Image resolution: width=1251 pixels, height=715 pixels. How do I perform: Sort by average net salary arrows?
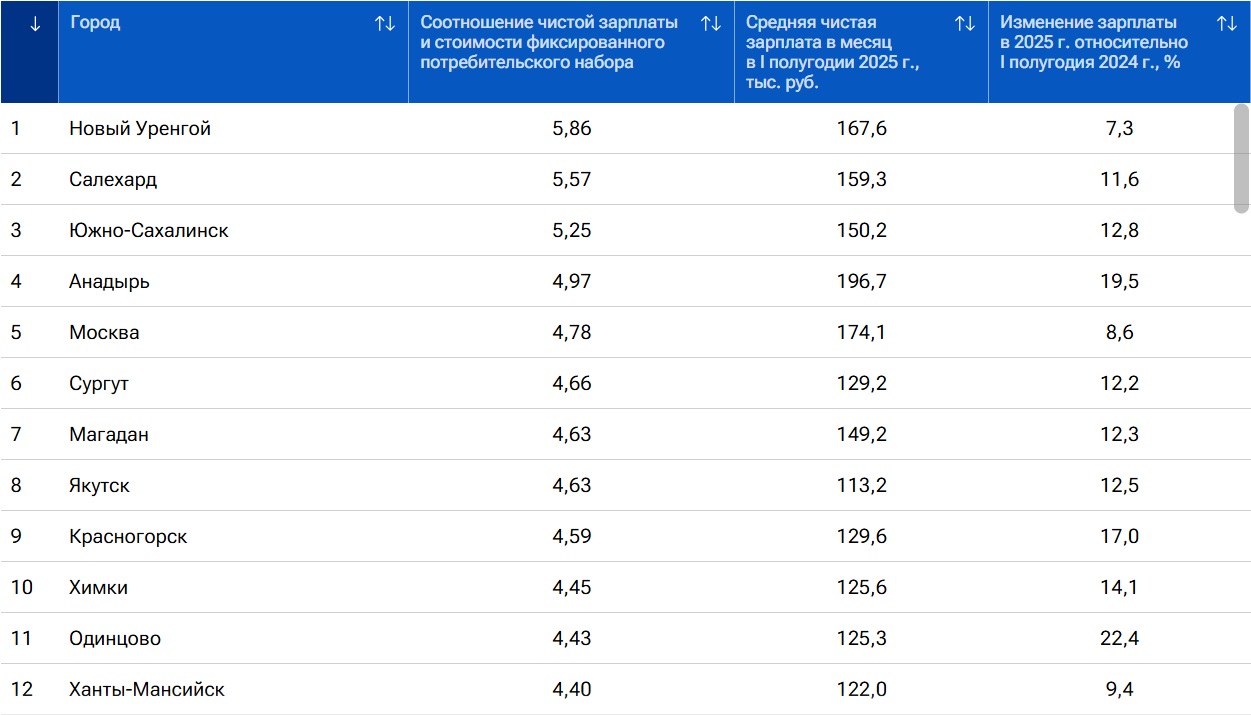965,24
